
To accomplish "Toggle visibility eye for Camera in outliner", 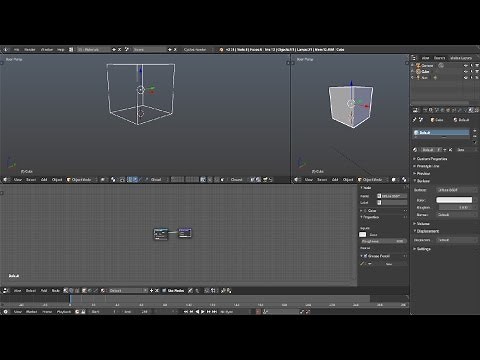I will (466, 66).
